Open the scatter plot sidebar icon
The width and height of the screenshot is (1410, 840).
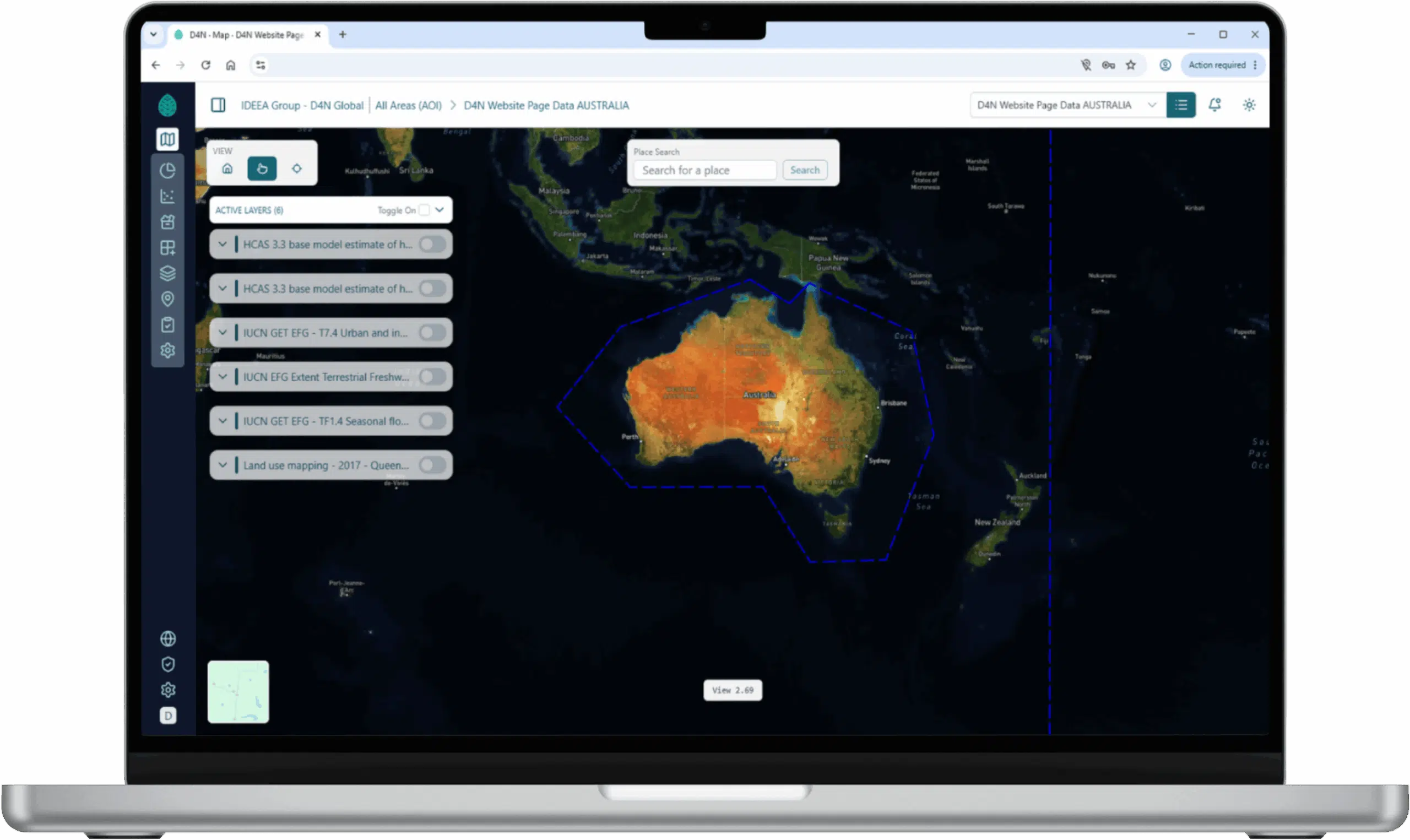(x=167, y=197)
